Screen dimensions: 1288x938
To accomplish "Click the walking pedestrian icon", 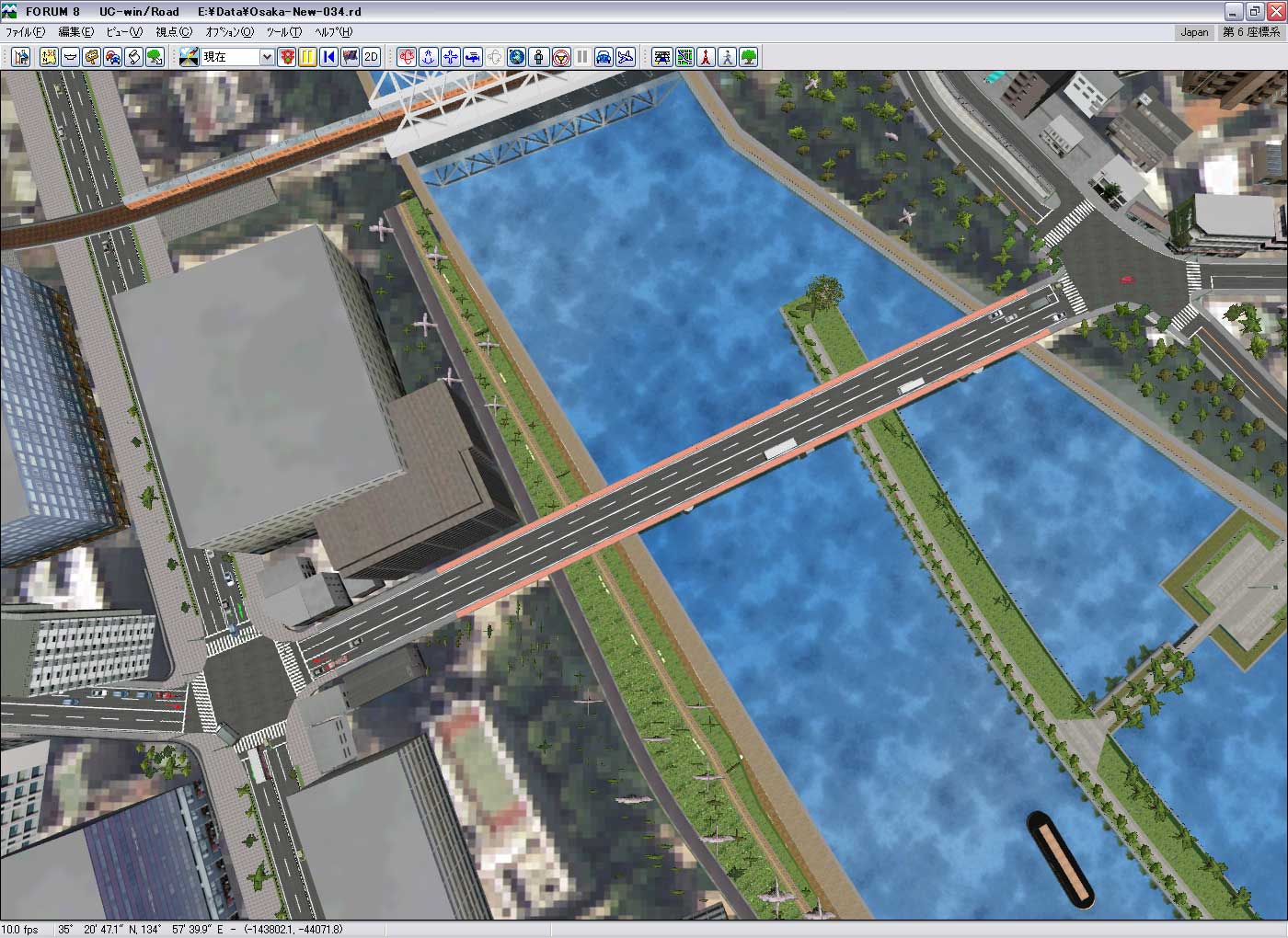I will pyautogui.click(x=728, y=57).
